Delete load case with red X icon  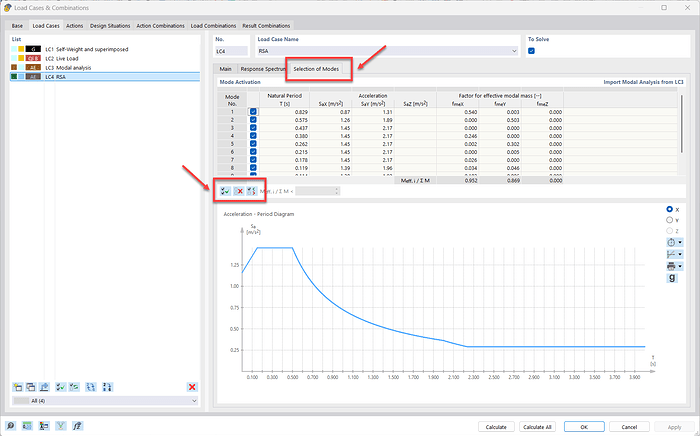coord(192,386)
